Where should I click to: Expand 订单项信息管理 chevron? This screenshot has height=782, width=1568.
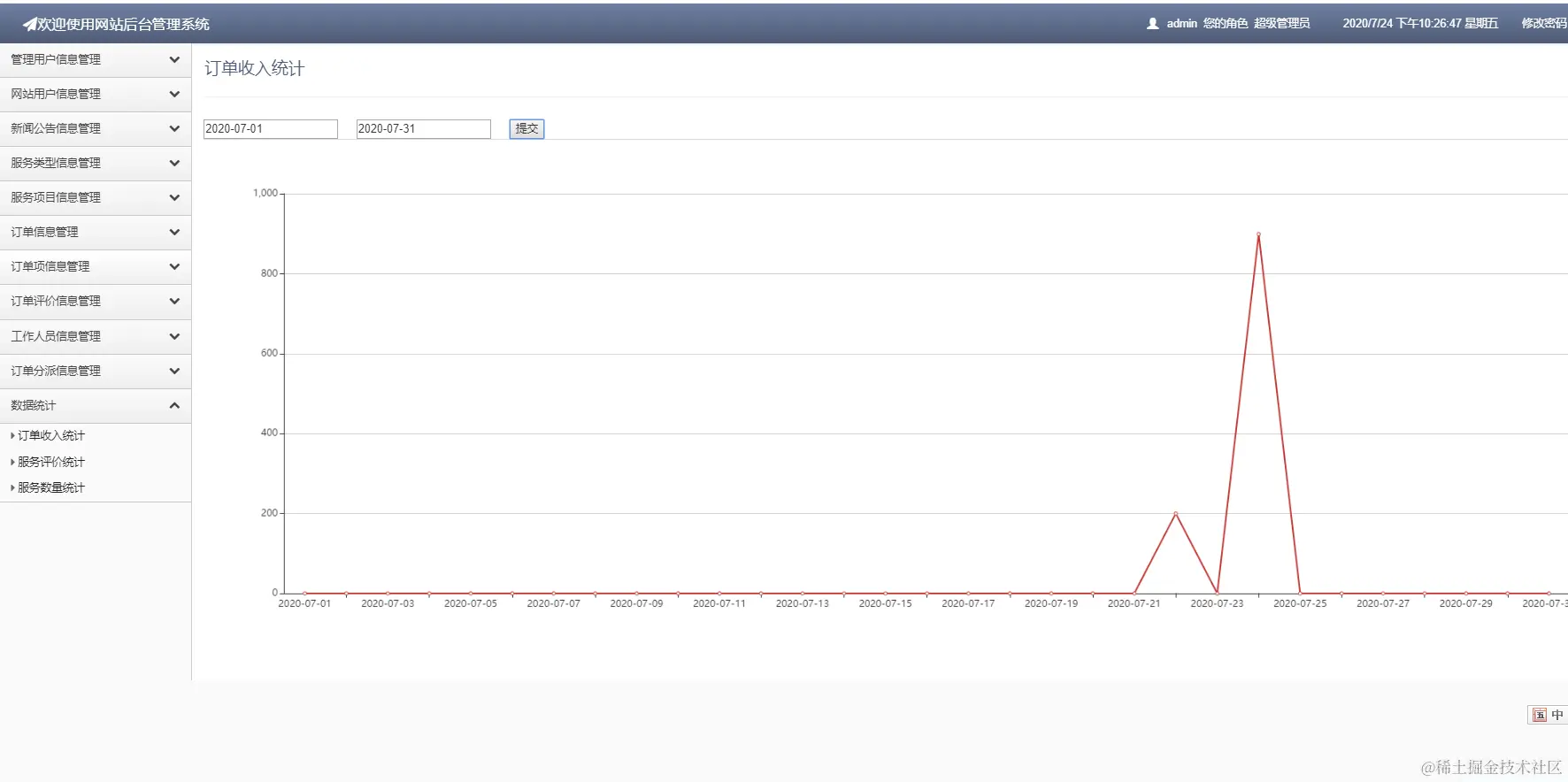(174, 266)
